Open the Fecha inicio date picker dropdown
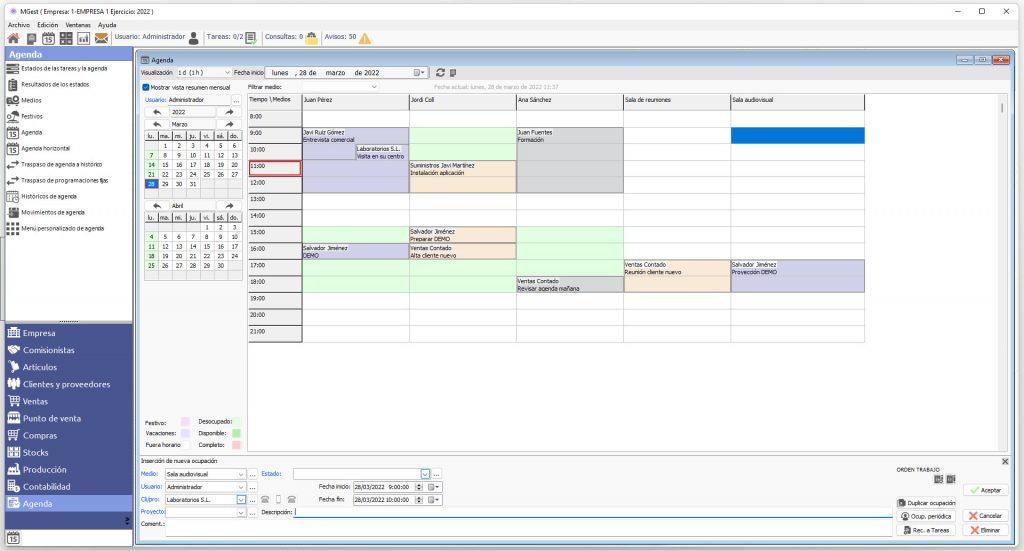The width and height of the screenshot is (1024, 551). [x=419, y=72]
